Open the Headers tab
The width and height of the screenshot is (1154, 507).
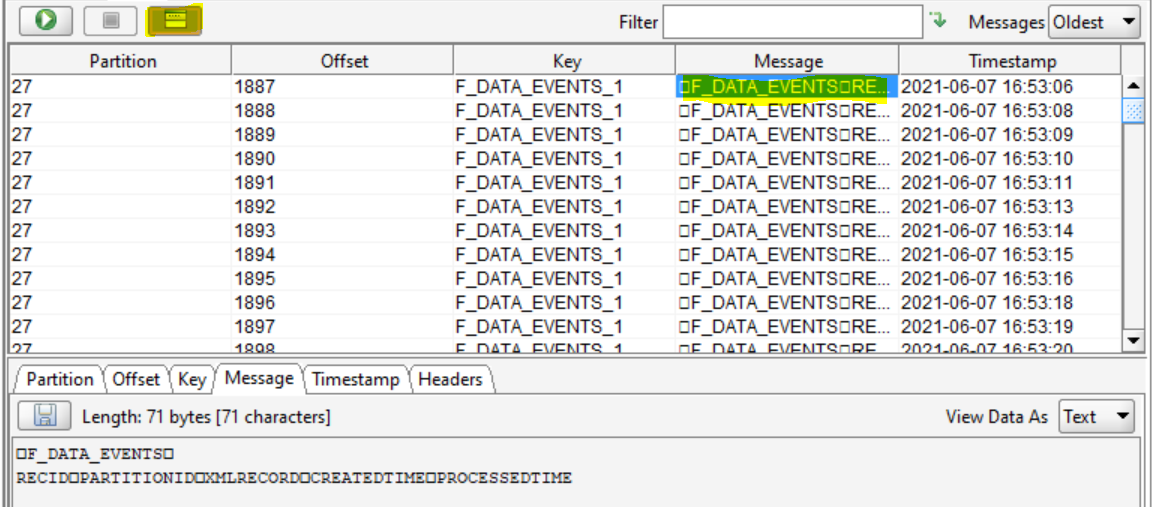coord(449,379)
